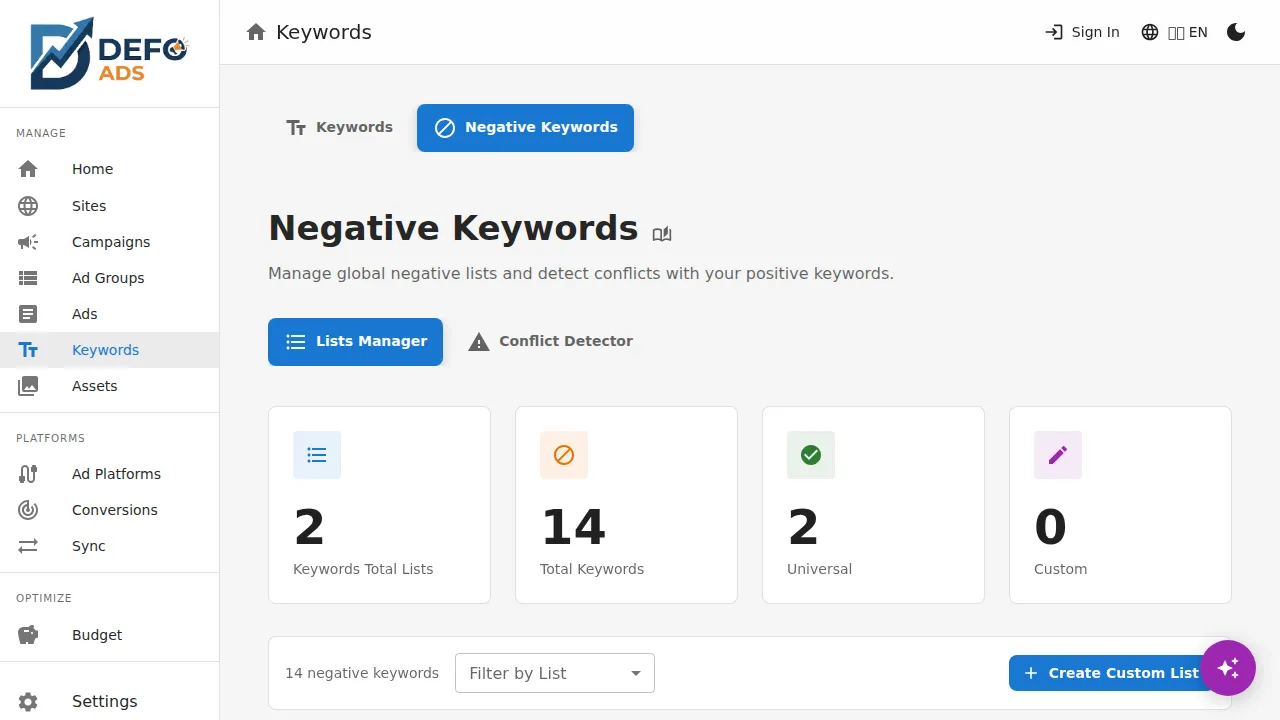Click the blue list icon on Total Lists card
Image resolution: width=1280 pixels, height=720 pixels.
point(317,455)
